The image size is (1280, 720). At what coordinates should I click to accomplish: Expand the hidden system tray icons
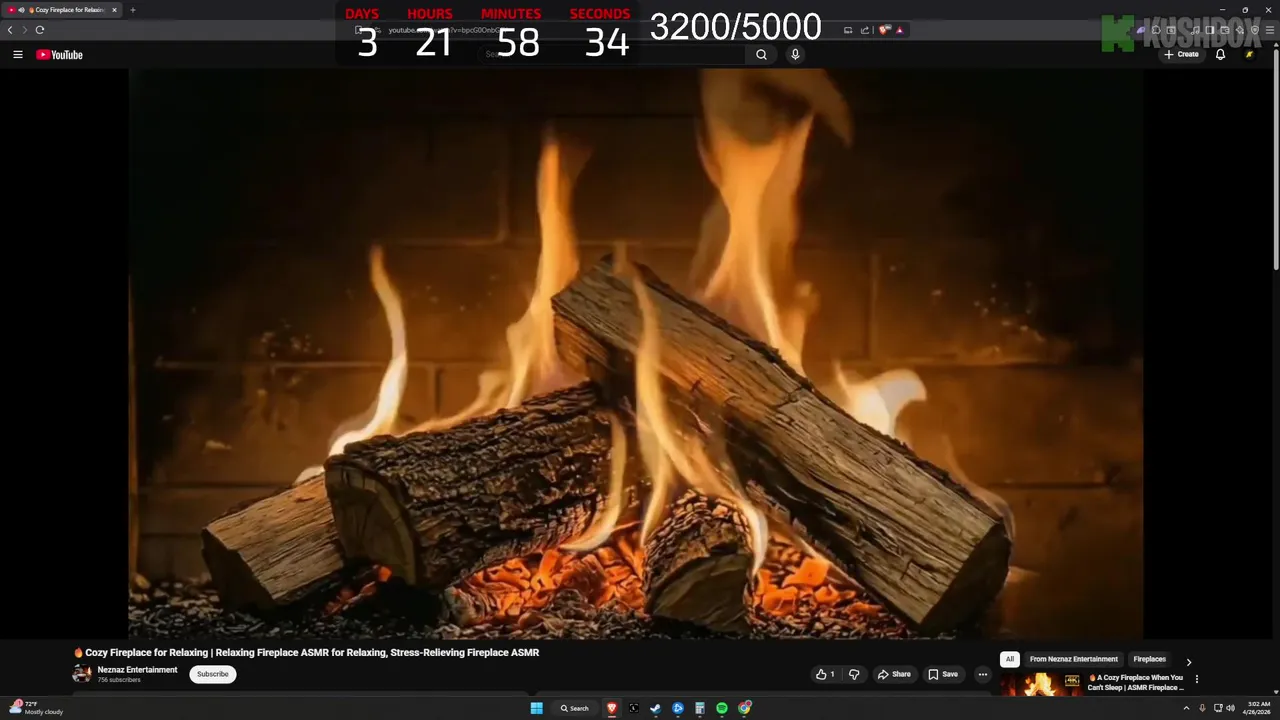coord(1187,708)
